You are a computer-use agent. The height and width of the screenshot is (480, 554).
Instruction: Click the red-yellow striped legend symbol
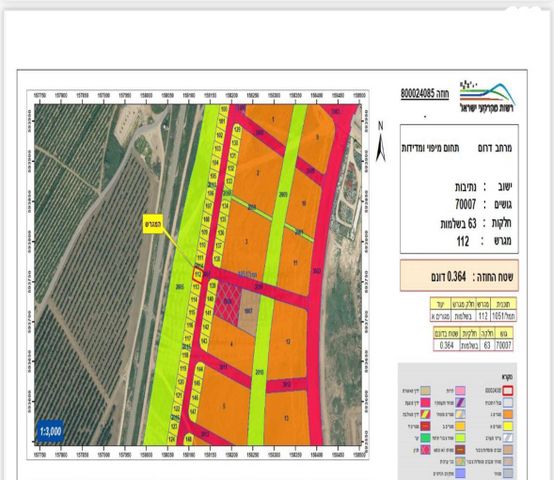point(425,414)
